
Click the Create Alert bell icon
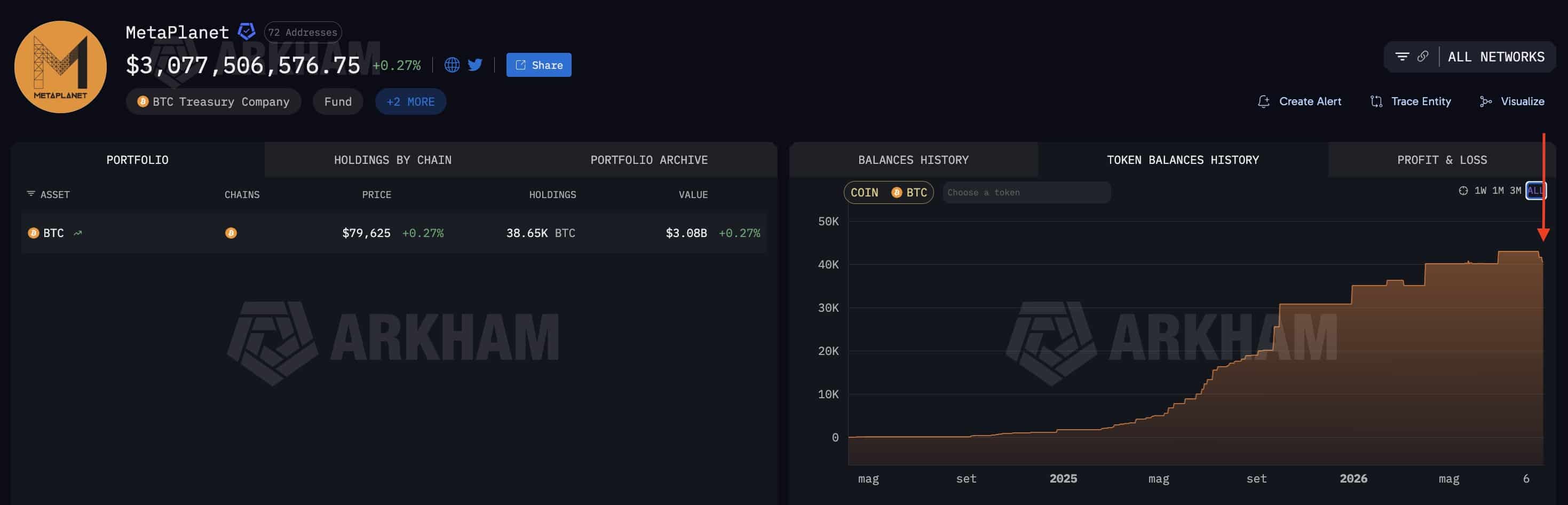[x=1264, y=102]
